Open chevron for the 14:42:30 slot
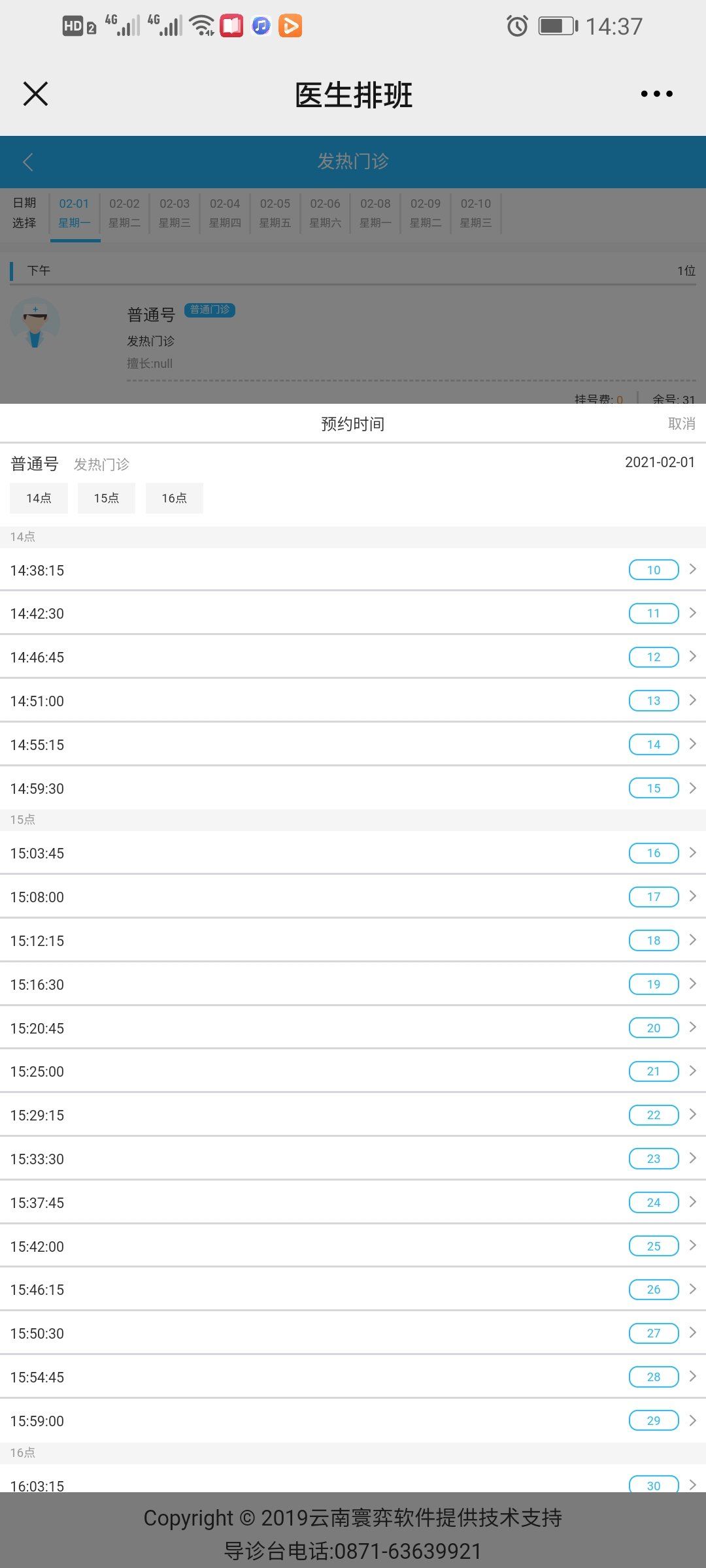Viewport: 706px width, 1568px height. pos(693,613)
